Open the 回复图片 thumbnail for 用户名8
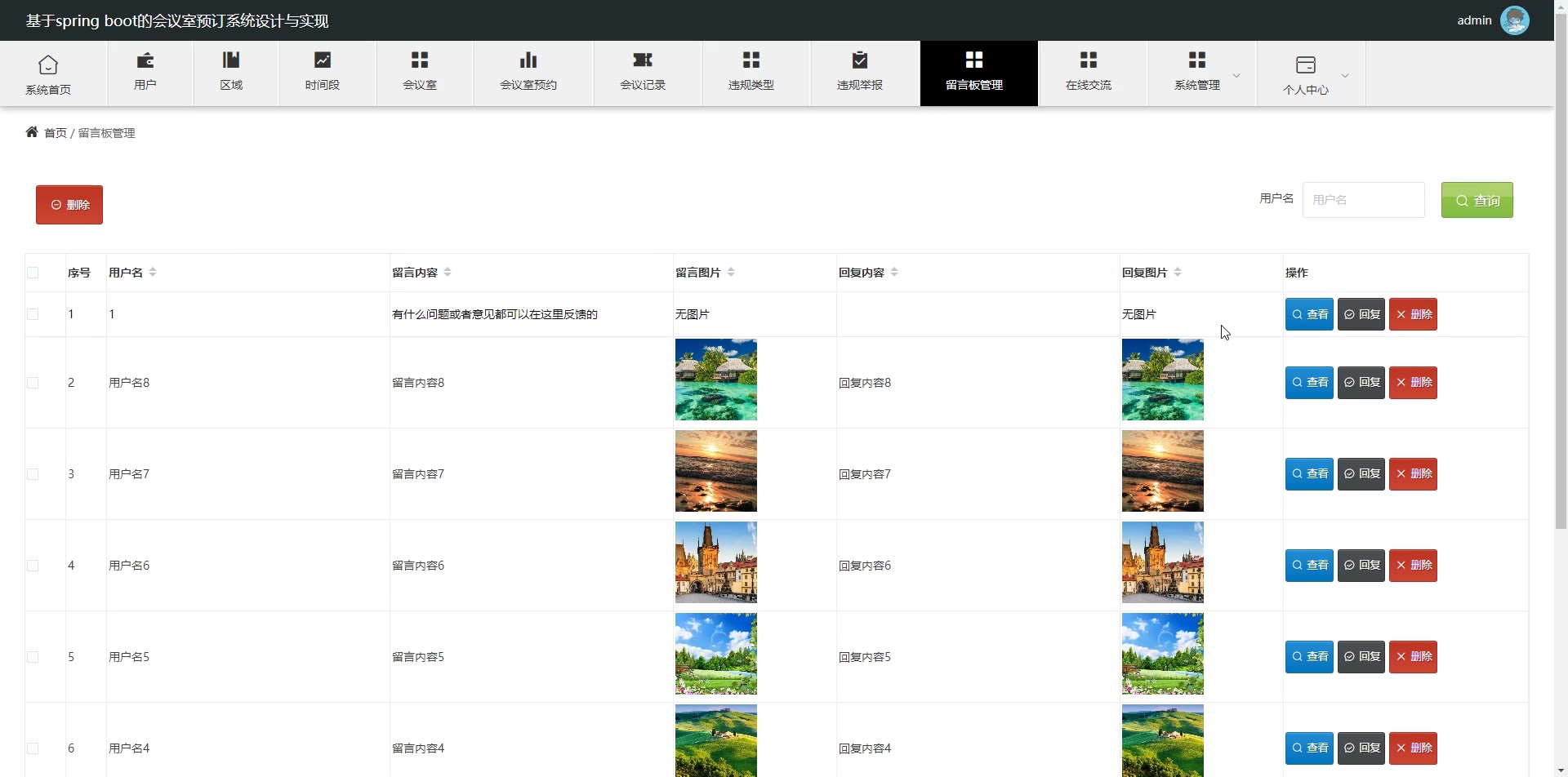 pyautogui.click(x=1163, y=380)
